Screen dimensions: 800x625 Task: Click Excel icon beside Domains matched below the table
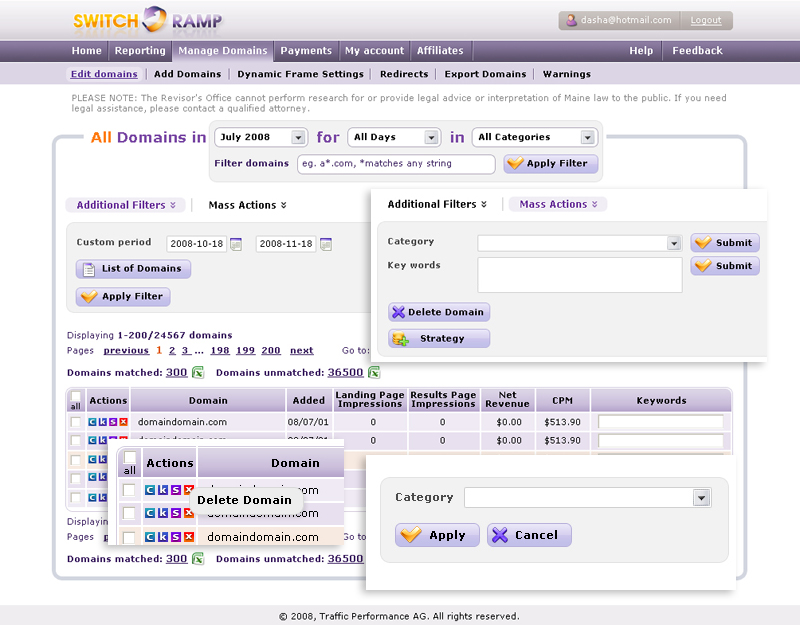pyautogui.click(x=198, y=559)
